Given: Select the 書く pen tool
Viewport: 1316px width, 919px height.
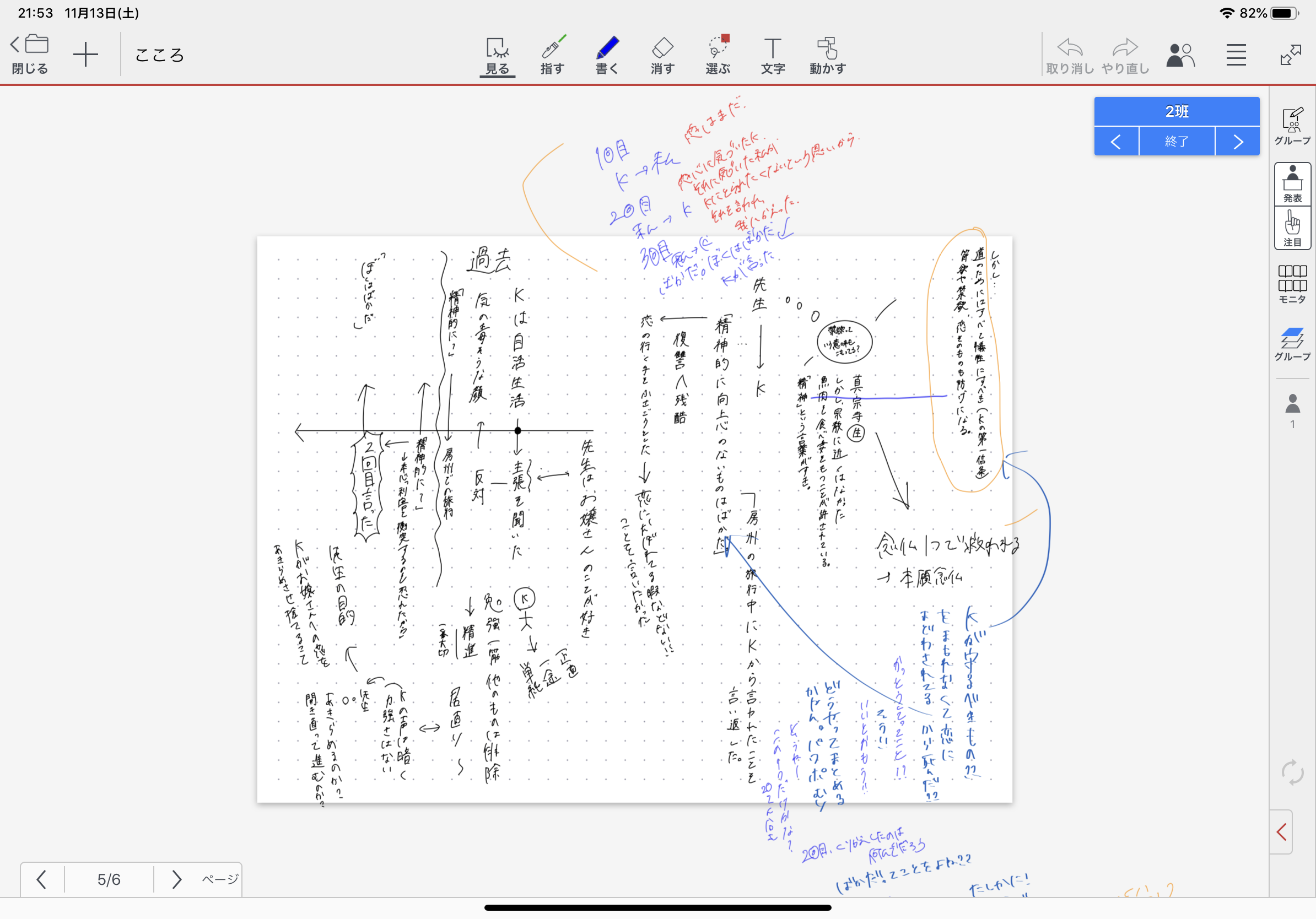Looking at the screenshot, I should (x=607, y=55).
